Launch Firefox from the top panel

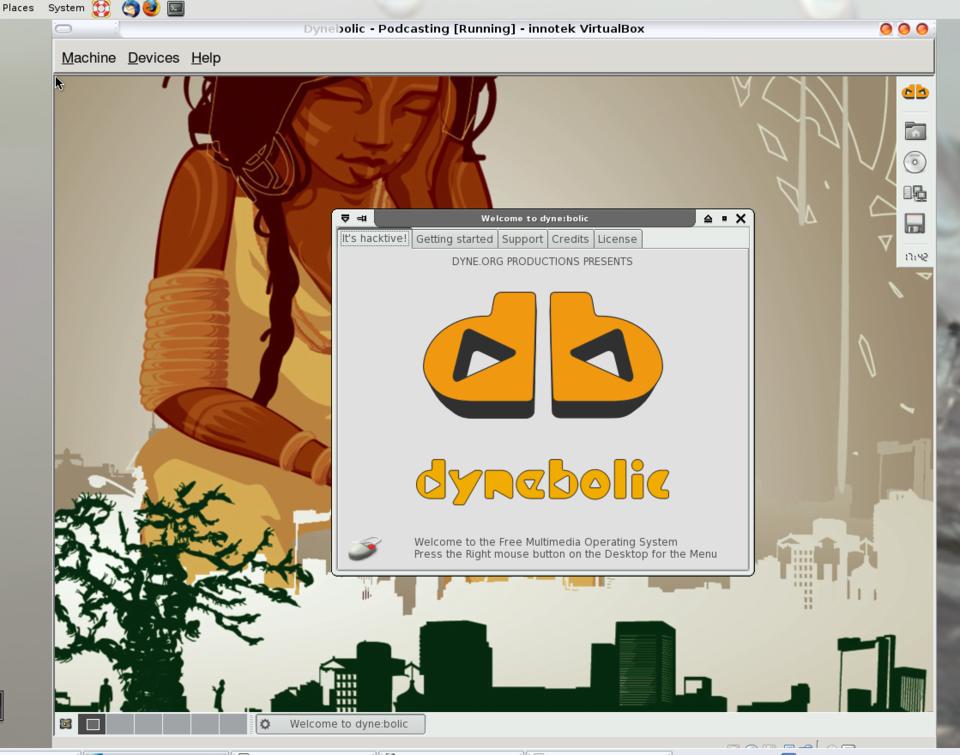click(x=151, y=8)
